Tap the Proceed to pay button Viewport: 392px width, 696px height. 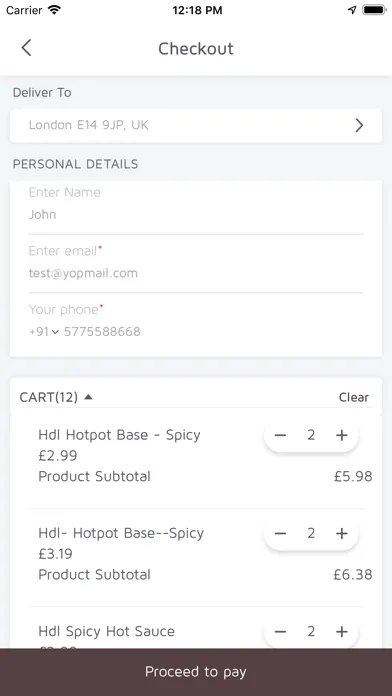(x=196, y=672)
